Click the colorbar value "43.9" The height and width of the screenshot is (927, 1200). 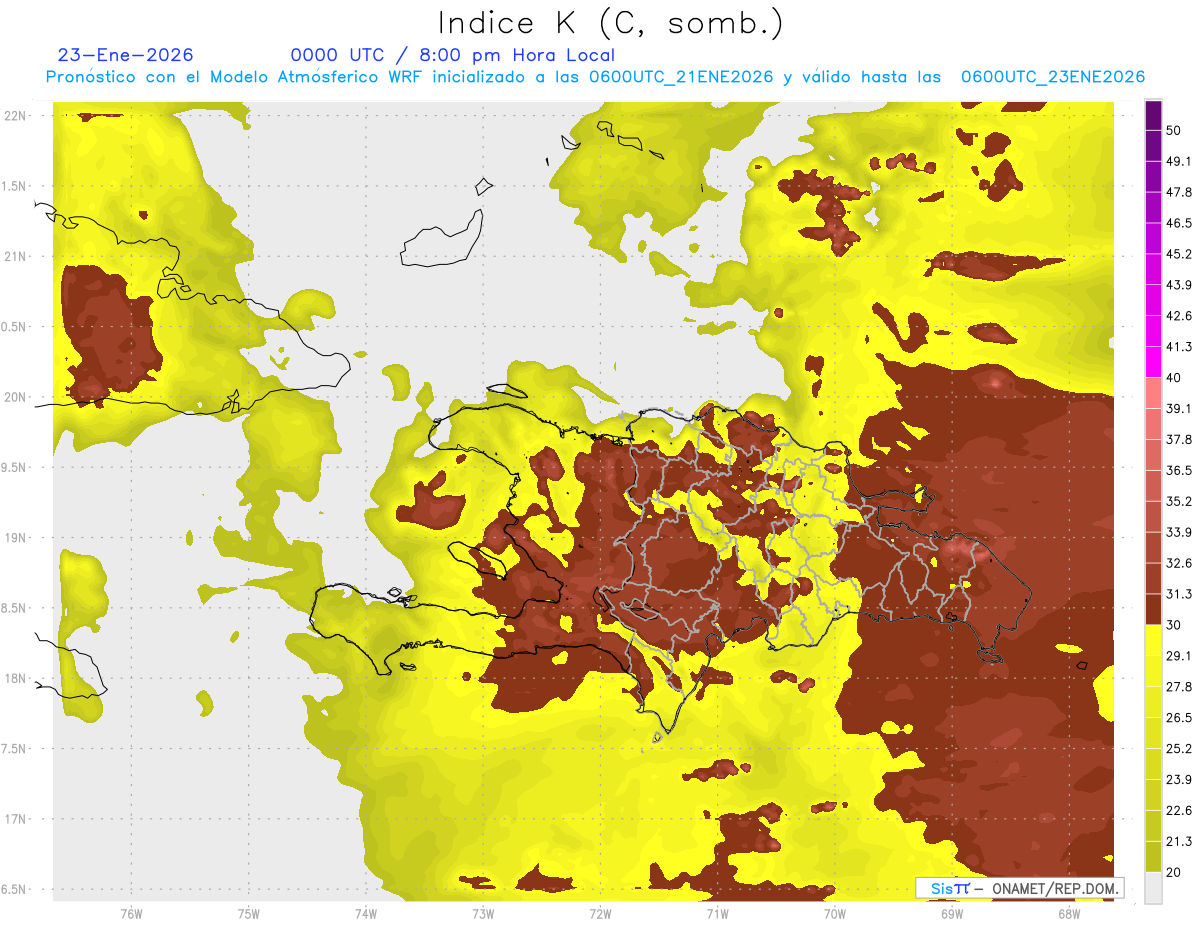(1179, 285)
